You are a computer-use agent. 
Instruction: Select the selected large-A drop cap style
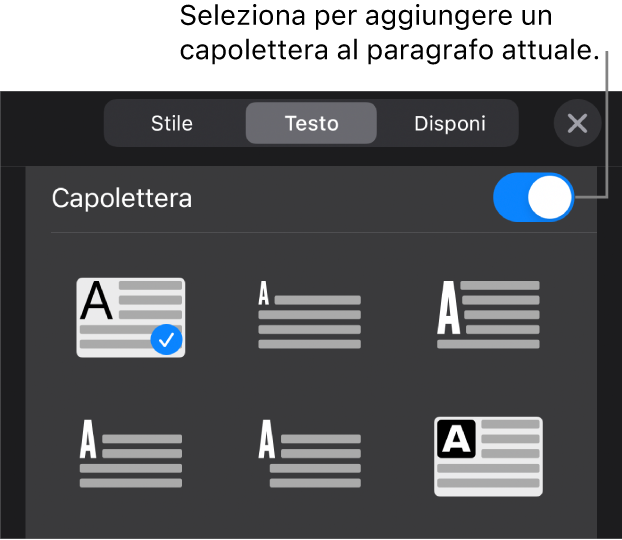(131, 316)
